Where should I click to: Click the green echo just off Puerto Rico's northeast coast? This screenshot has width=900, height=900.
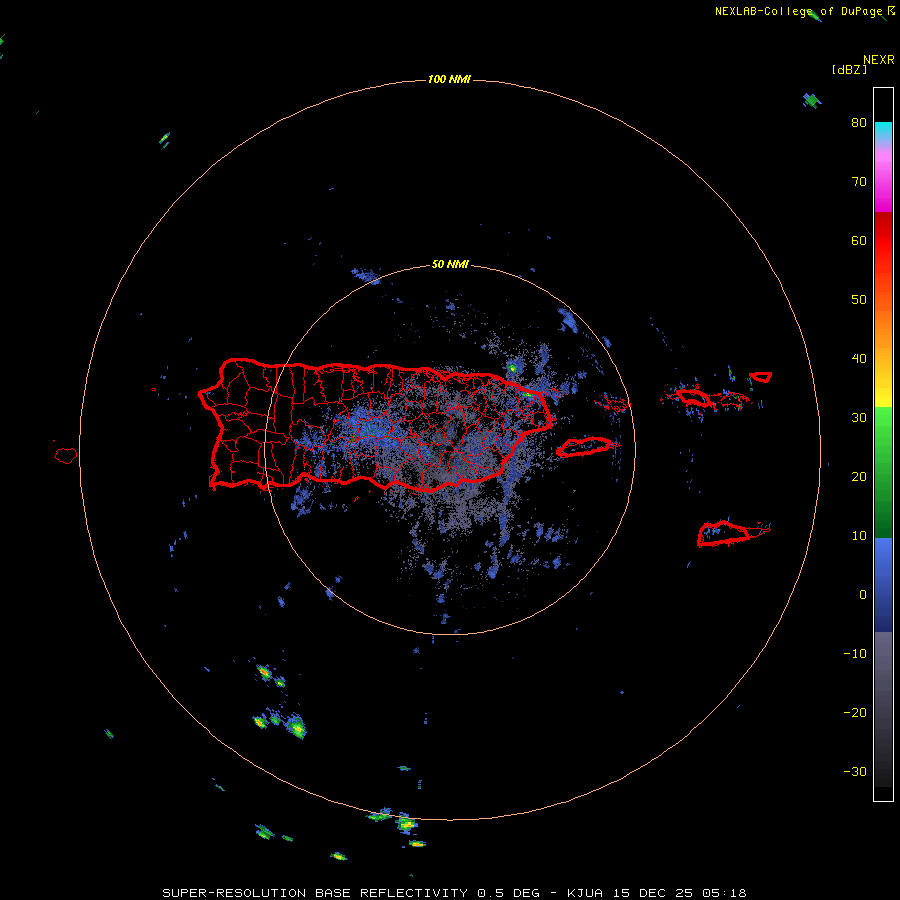512,367
